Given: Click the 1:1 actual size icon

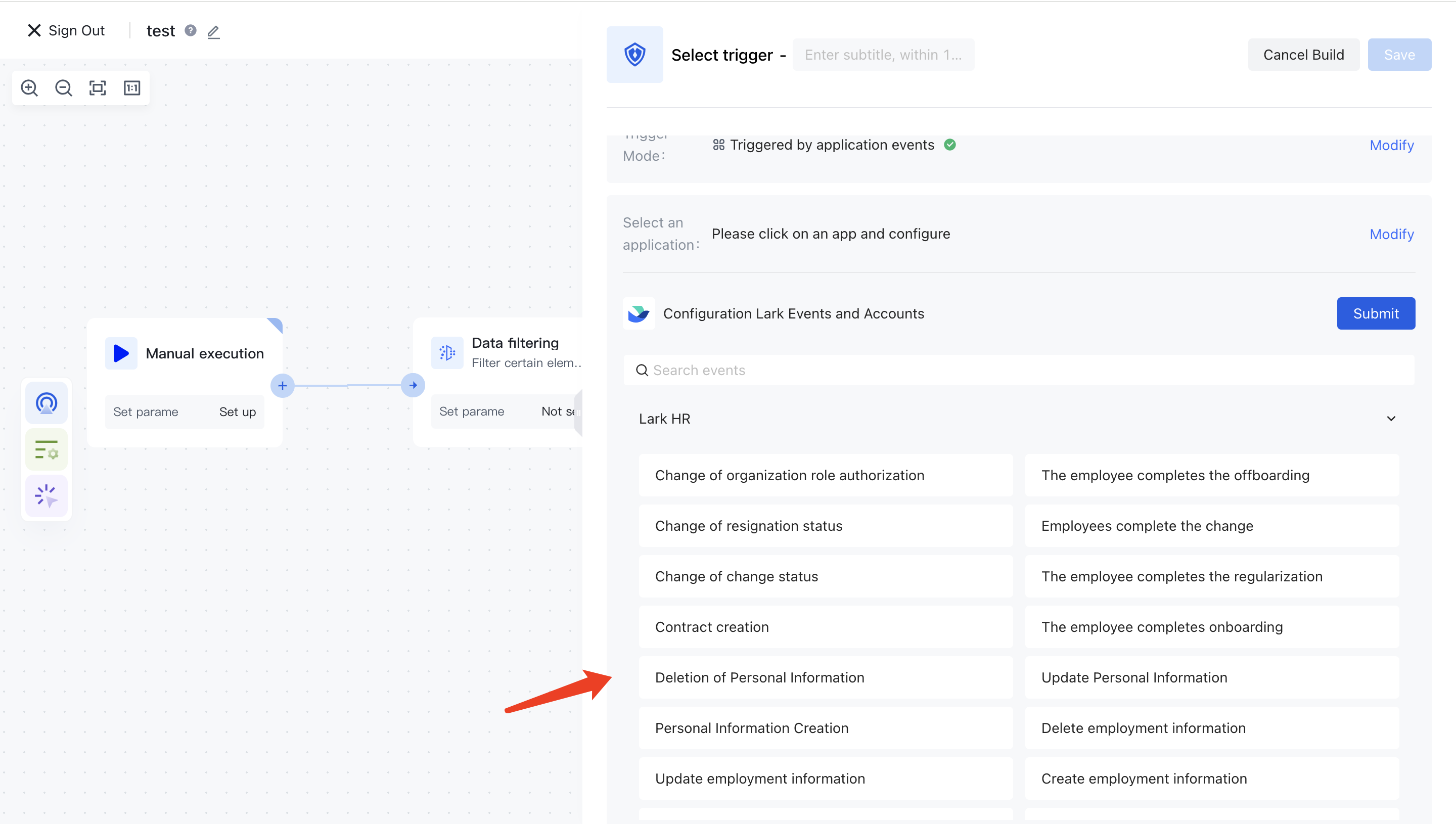Looking at the screenshot, I should (132, 88).
